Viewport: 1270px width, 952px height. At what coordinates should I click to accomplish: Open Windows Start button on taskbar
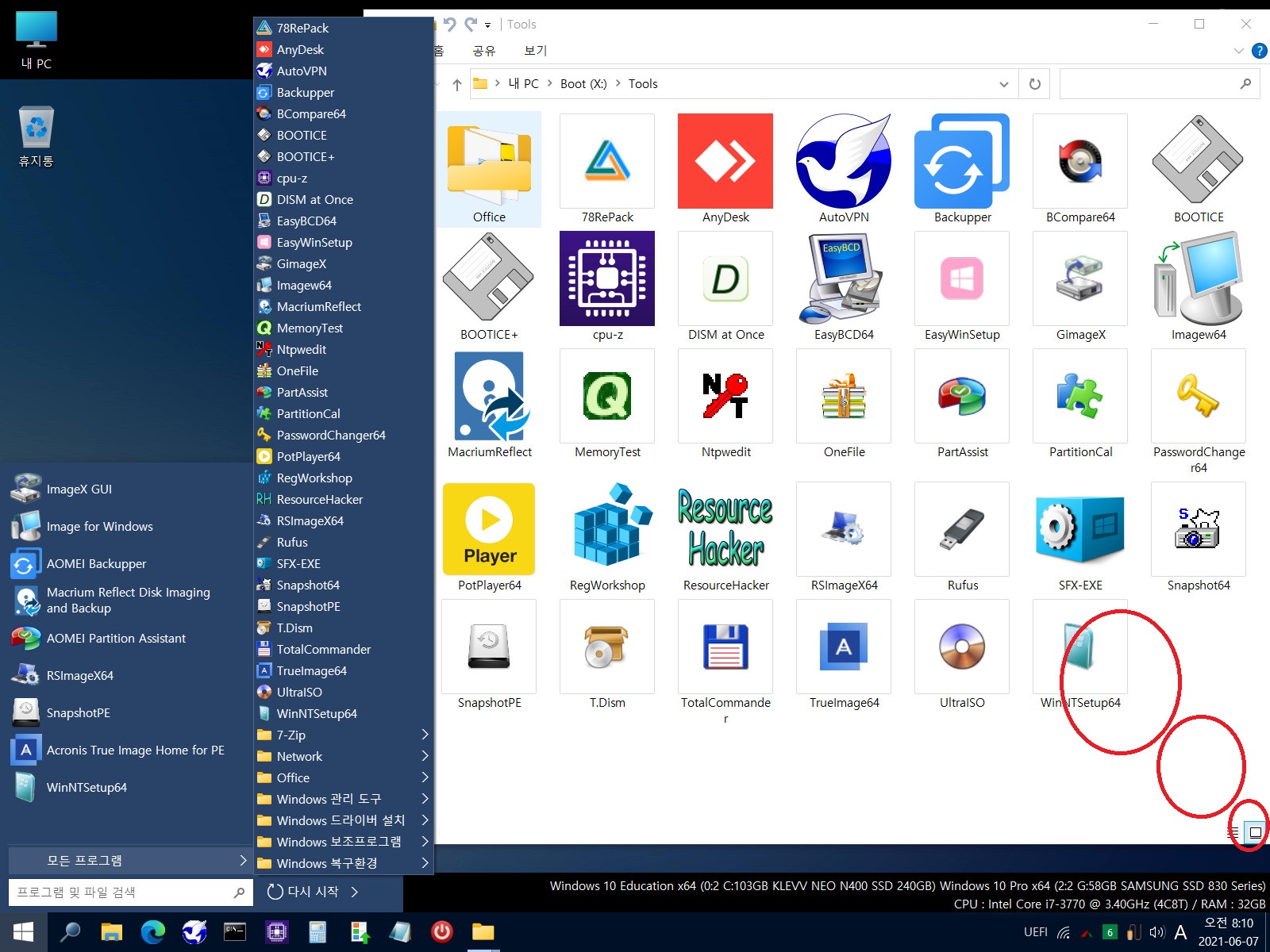(24, 932)
